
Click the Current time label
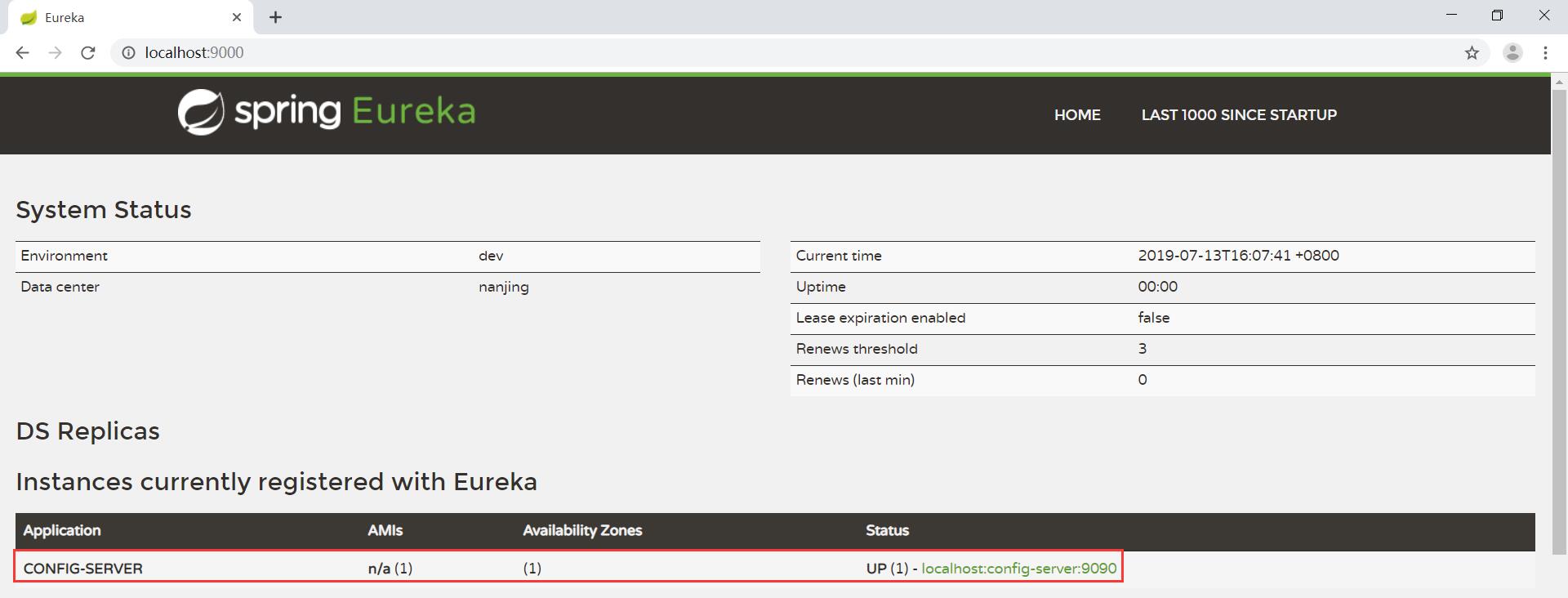[839, 256]
